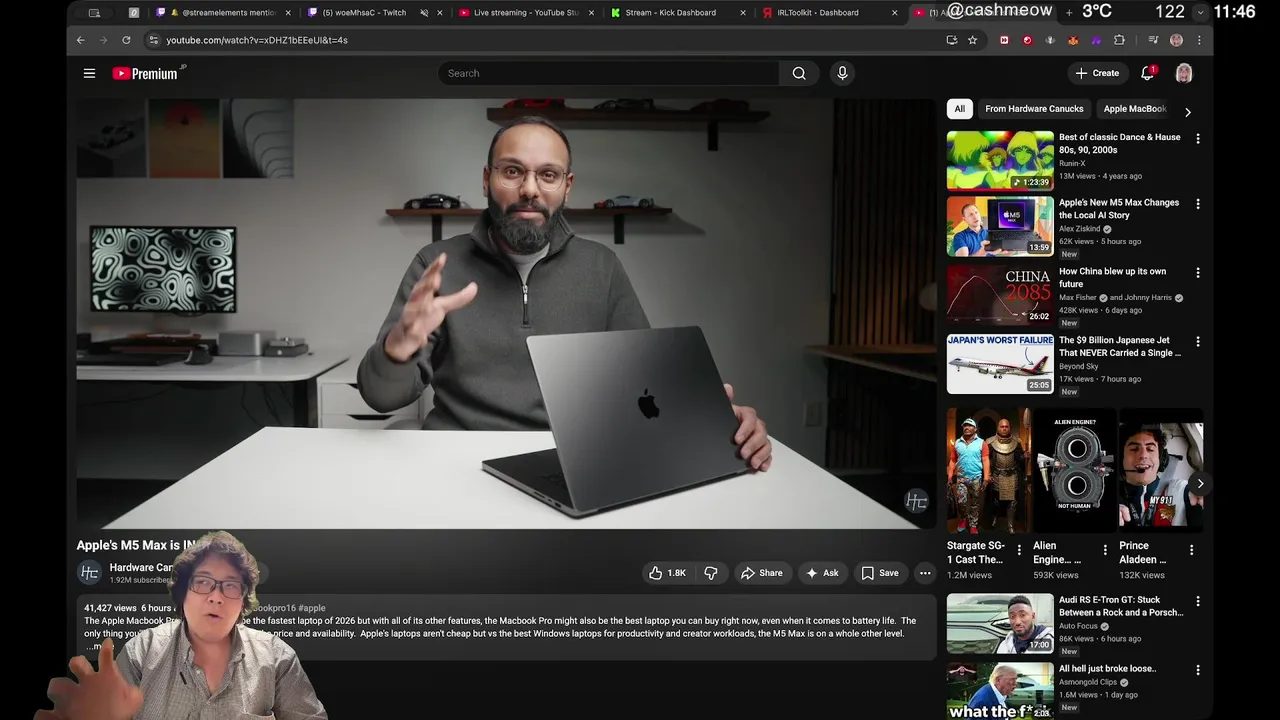Click the browser address bar URL
This screenshot has height=720, width=1280.
tap(257, 40)
